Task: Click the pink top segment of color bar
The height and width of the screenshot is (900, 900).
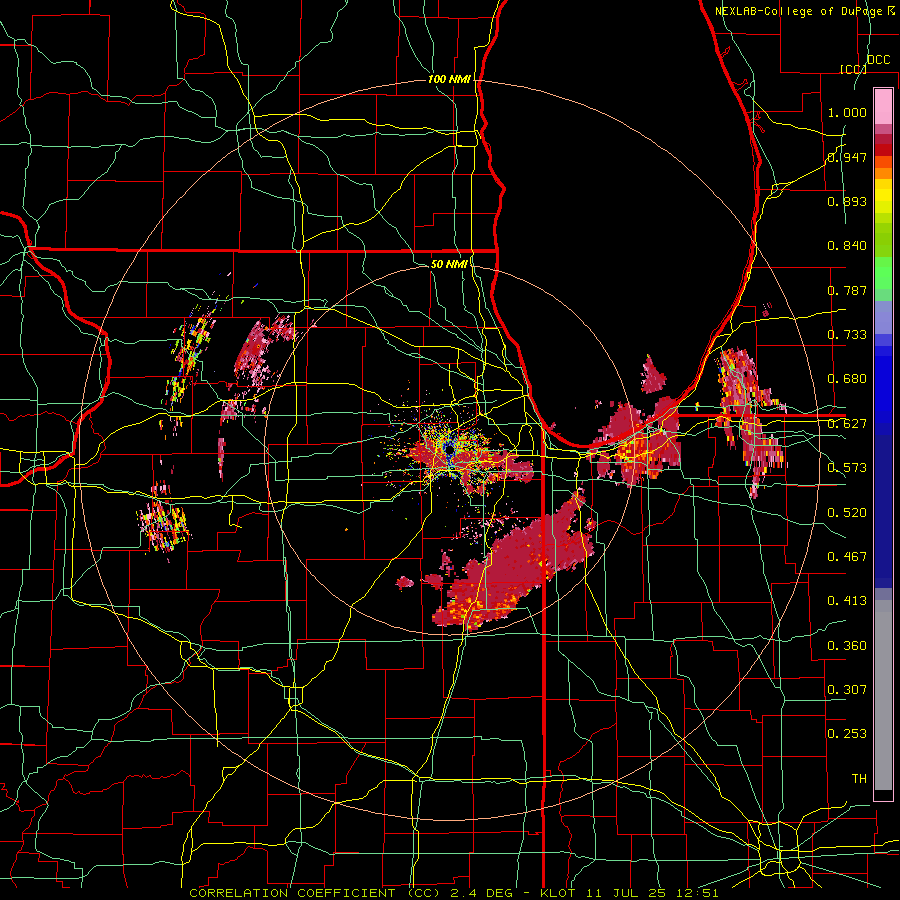Action: point(883,107)
